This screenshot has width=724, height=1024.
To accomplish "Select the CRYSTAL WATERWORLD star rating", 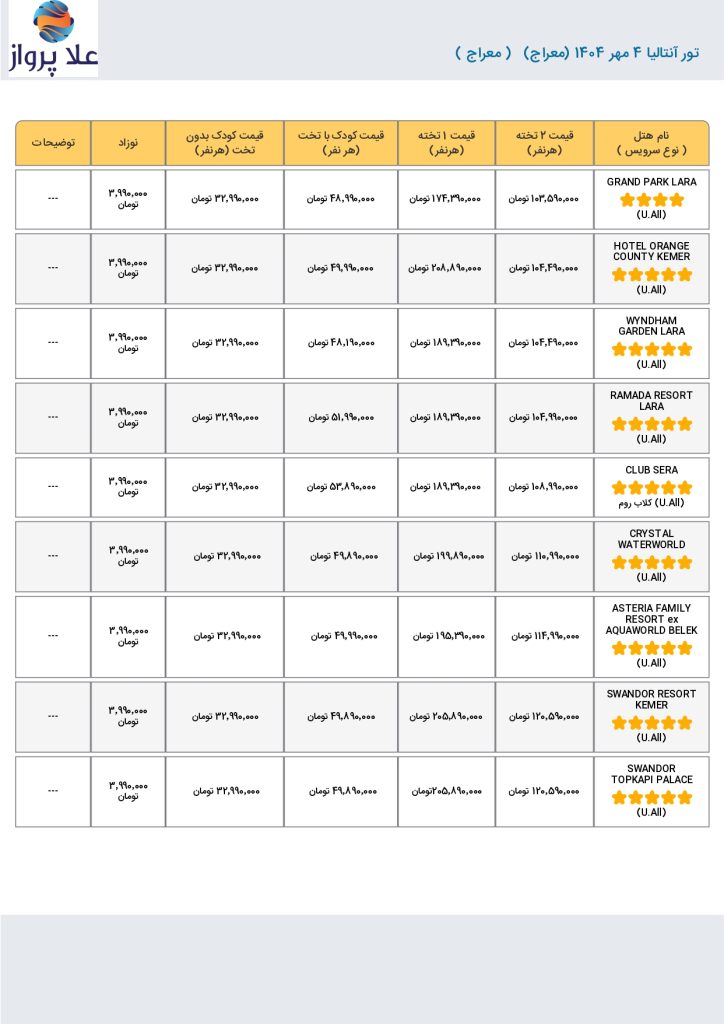I will tap(651, 562).
